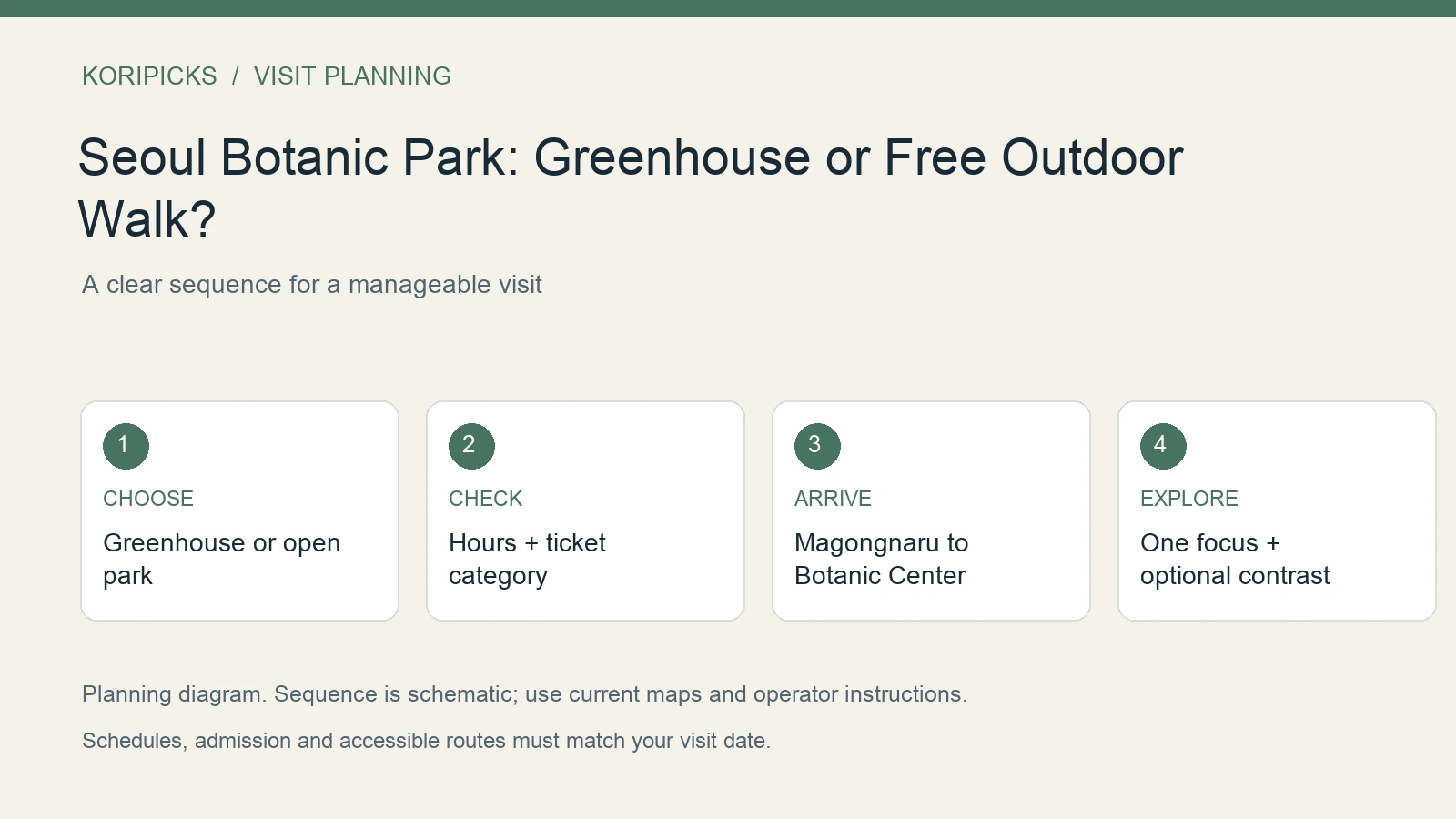Image resolution: width=1456 pixels, height=819 pixels.
Task: Select the CHOOSE label
Action: click(148, 499)
